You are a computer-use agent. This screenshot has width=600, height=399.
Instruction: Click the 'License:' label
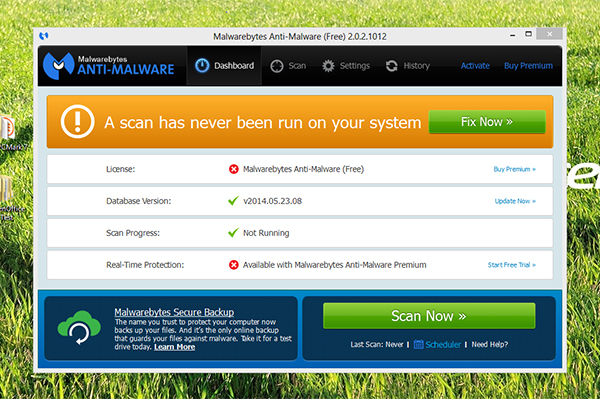pyautogui.click(x=121, y=169)
